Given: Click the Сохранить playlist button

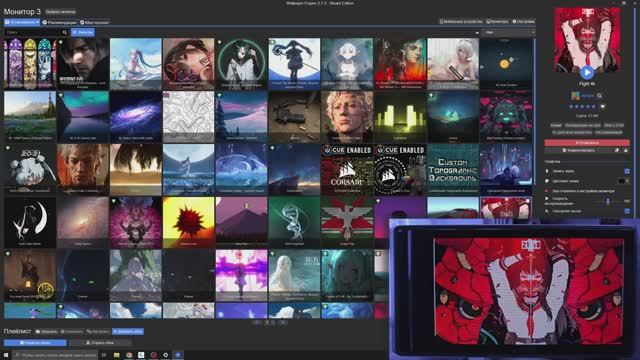Looking at the screenshot, I should point(71,331).
